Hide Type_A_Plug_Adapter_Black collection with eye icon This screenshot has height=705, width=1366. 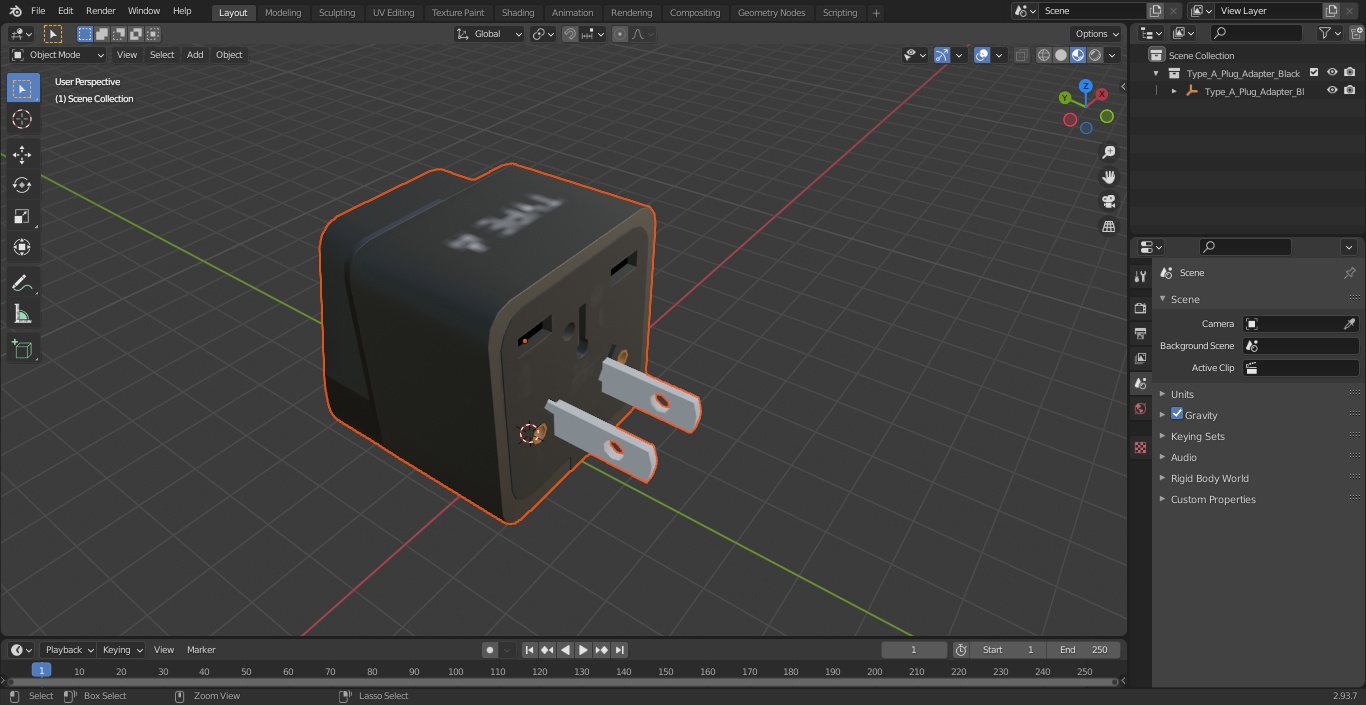[1332, 73]
